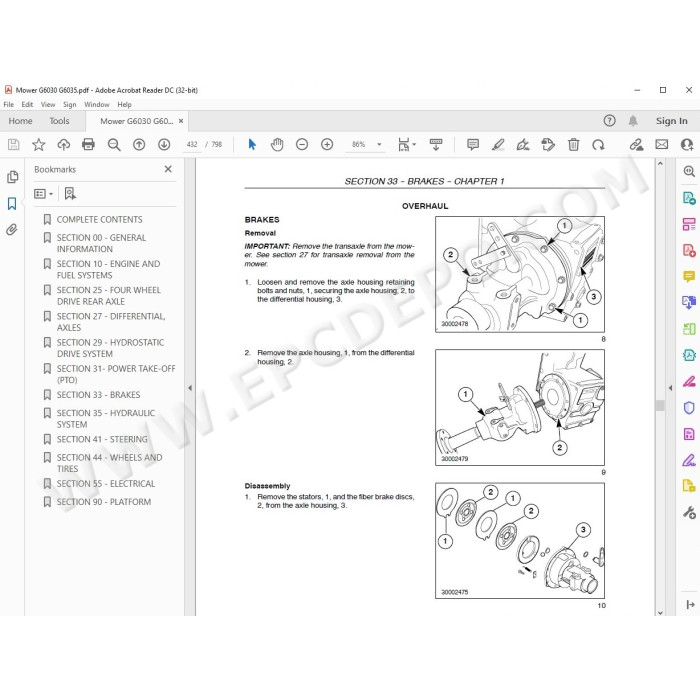This screenshot has height=700, width=700.
Task: Expand the right tools pane labels
Action: 690,604
